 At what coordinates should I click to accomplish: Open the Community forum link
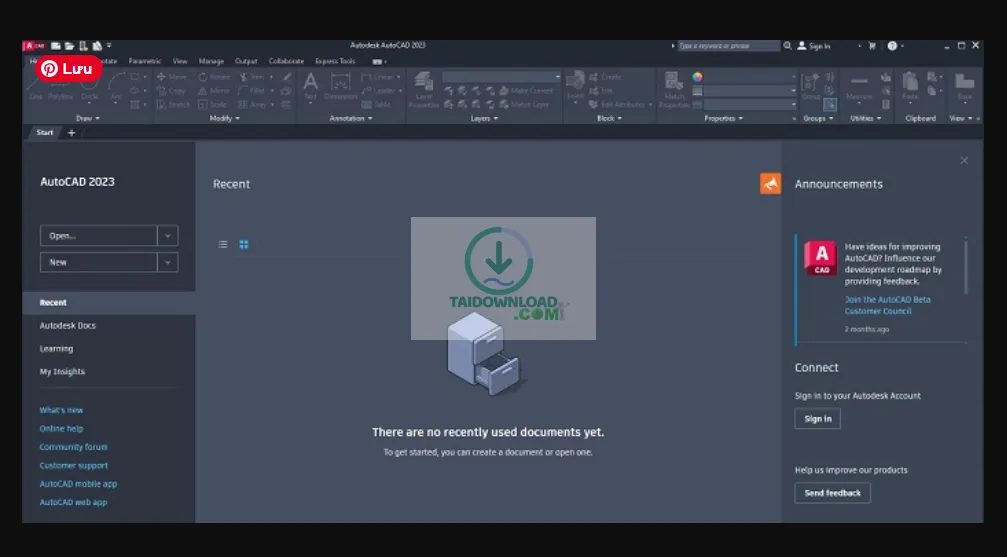73,447
